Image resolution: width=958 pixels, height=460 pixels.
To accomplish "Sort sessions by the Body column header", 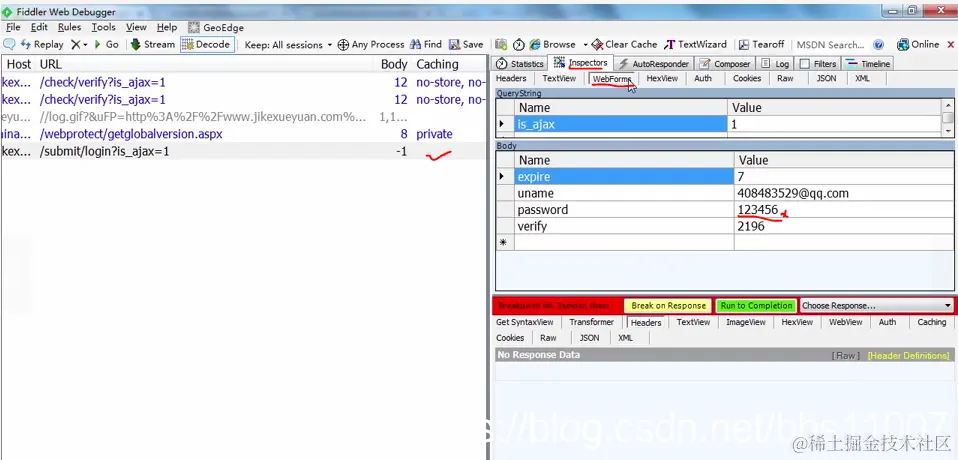I will 393,64.
